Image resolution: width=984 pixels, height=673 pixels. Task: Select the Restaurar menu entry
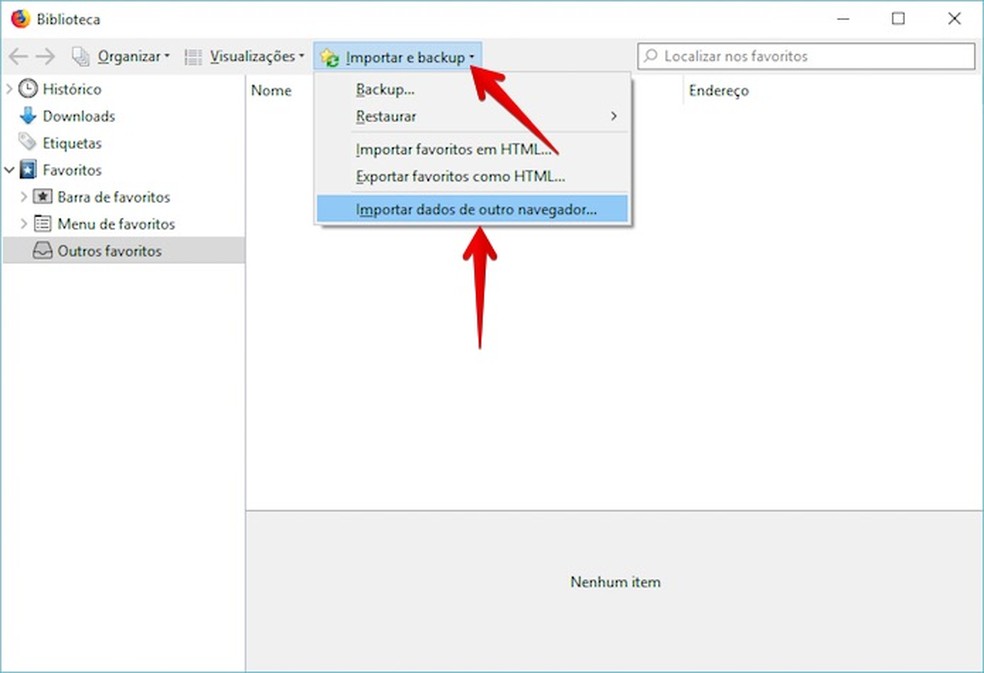tap(472, 116)
